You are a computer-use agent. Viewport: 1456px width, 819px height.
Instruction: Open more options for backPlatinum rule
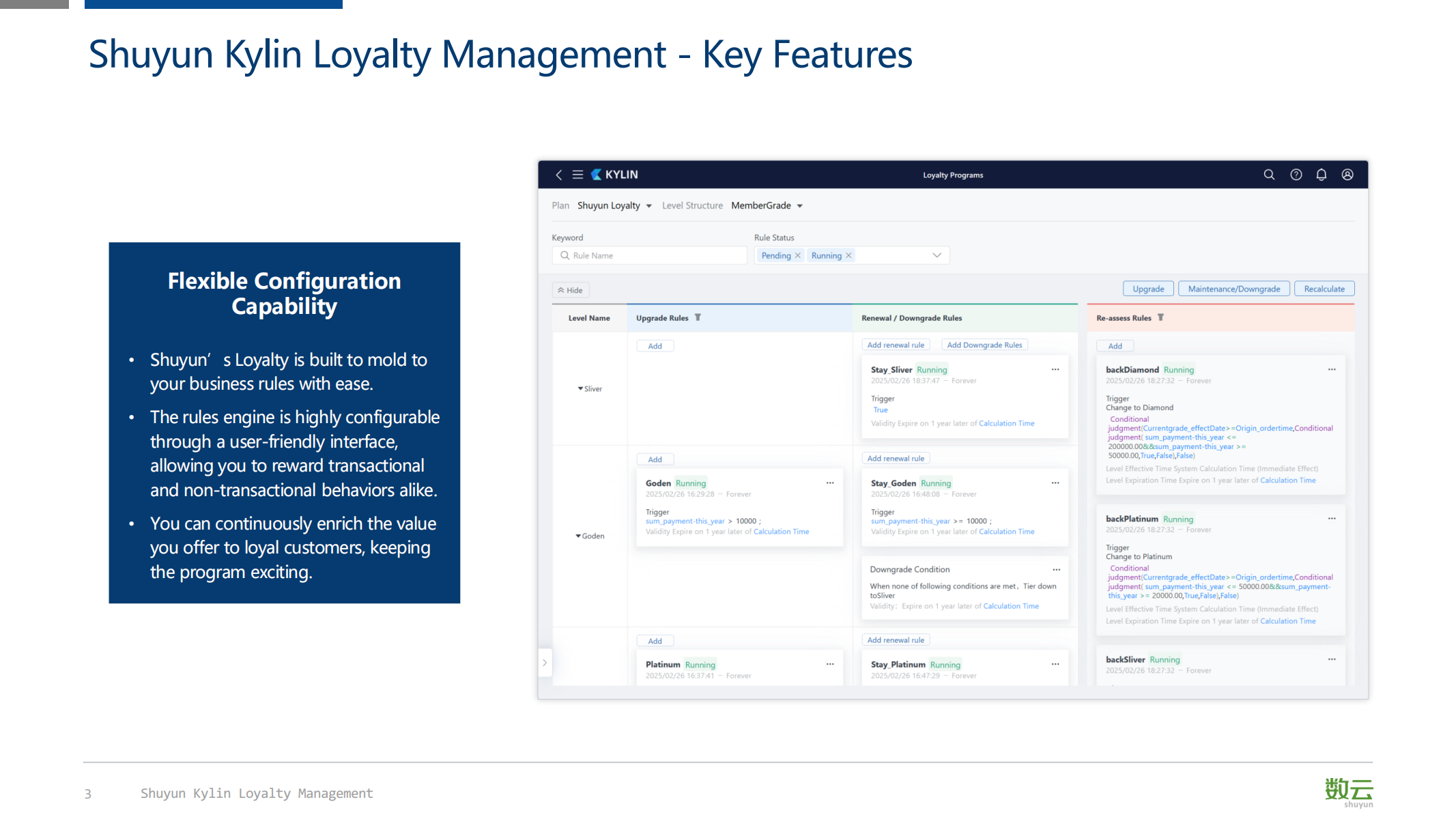pos(1332,519)
